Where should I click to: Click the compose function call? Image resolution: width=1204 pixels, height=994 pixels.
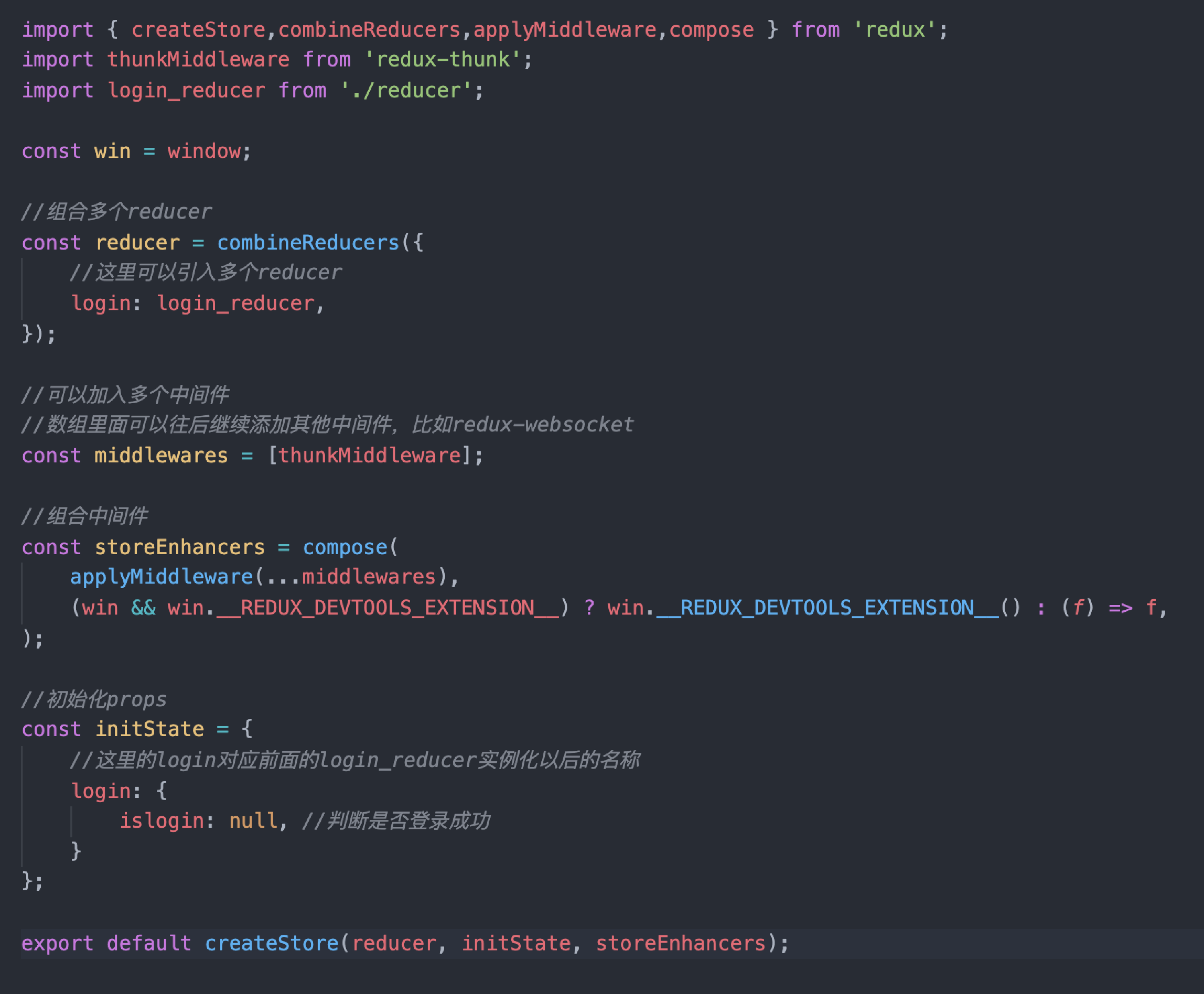[345, 548]
